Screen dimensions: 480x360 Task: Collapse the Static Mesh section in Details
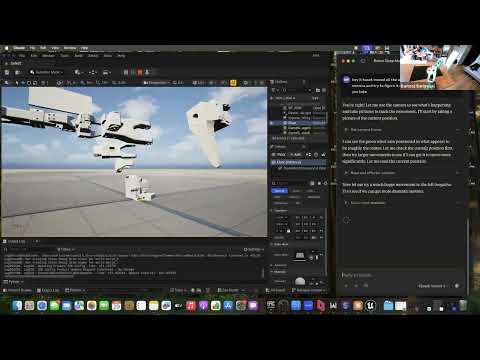pos(272,244)
